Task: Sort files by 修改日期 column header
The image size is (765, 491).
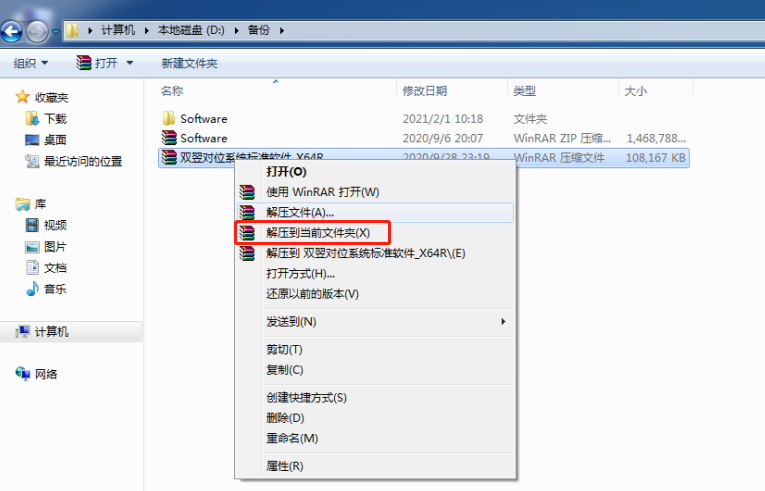Action: [x=424, y=91]
